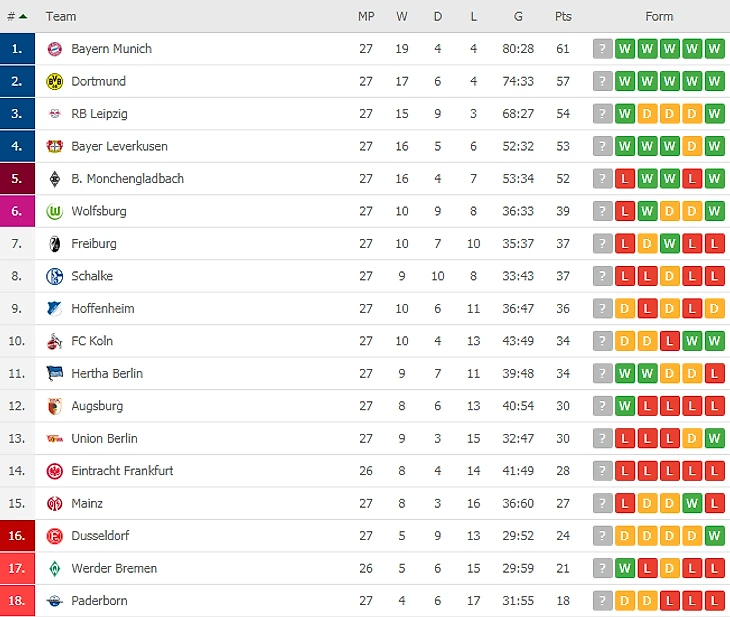Click the RB Leipzig logo icon
The width and height of the screenshot is (730, 617).
coord(55,114)
